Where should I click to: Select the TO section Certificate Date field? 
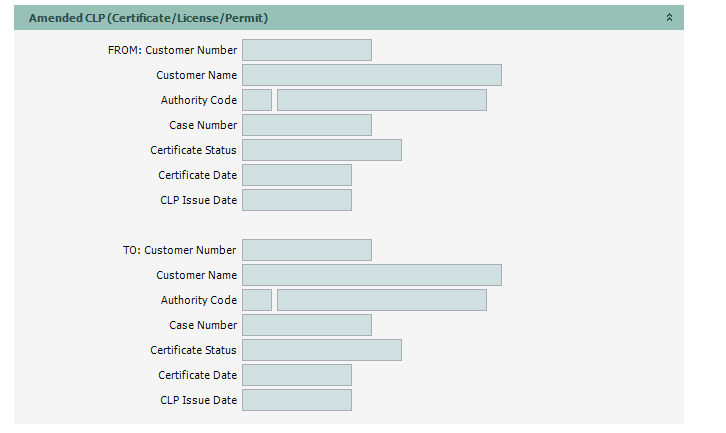pos(297,375)
